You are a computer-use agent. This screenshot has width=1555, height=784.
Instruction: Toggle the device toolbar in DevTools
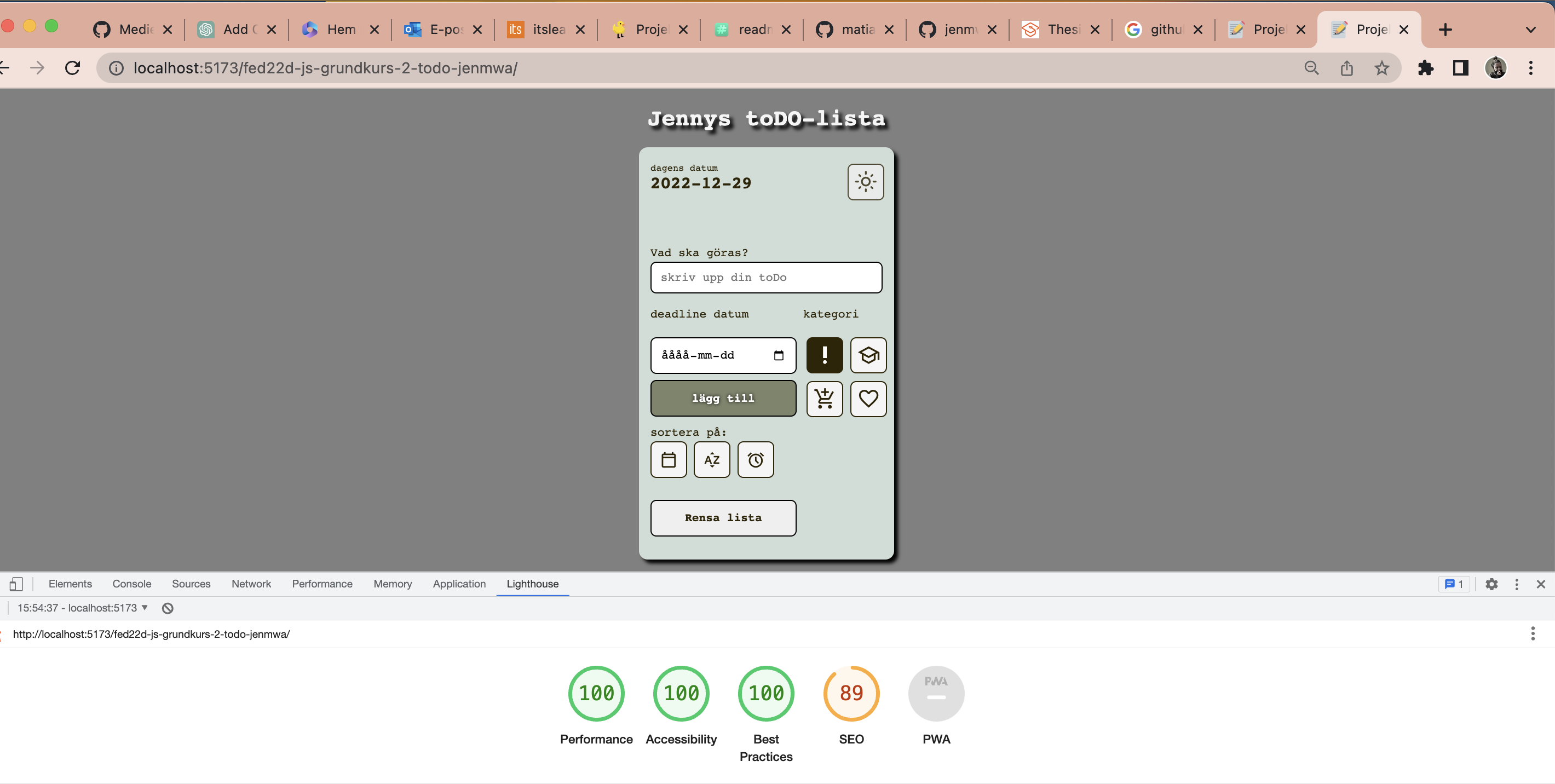16,584
